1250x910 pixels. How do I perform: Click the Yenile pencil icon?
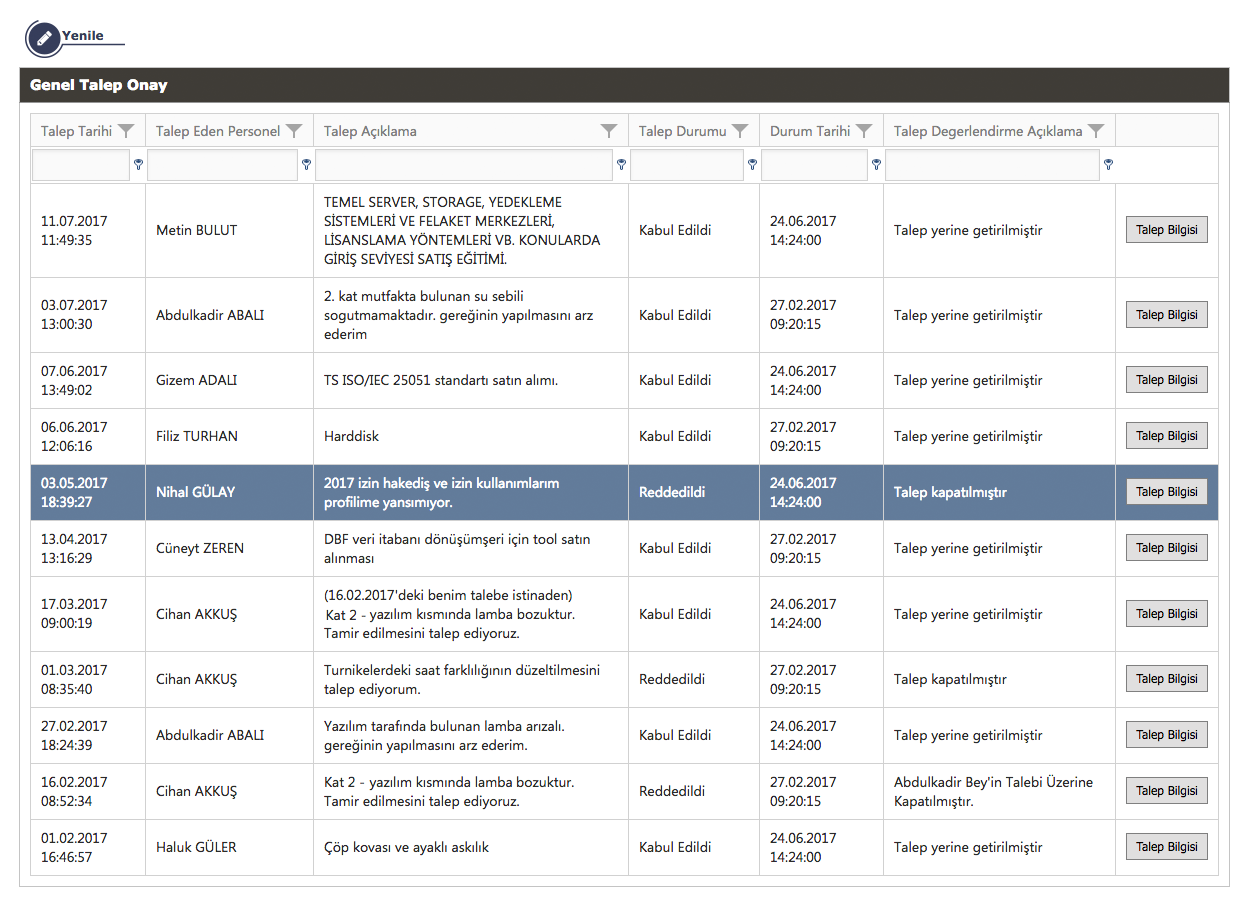[43, 38]
